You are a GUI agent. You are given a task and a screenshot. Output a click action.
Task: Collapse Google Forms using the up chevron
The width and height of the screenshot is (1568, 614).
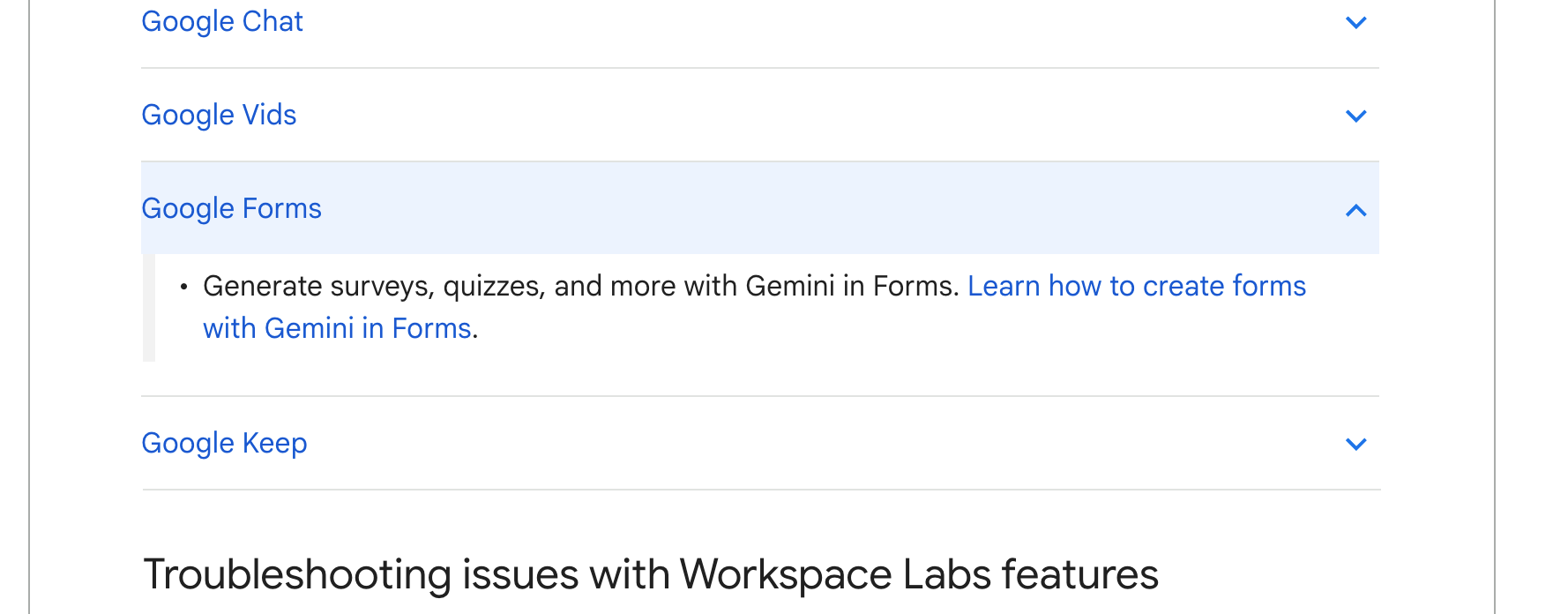(x=1355, y=210)
